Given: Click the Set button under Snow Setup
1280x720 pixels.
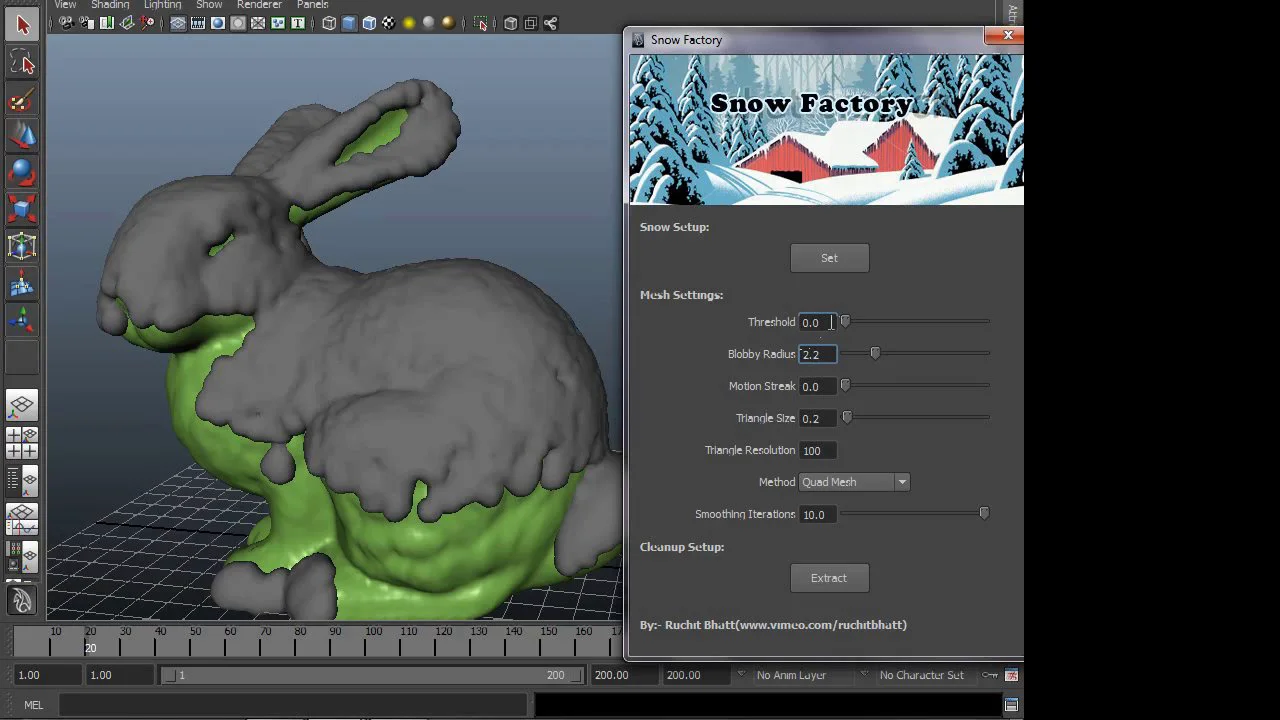Looking at the screenshot, I should point(829,258).
